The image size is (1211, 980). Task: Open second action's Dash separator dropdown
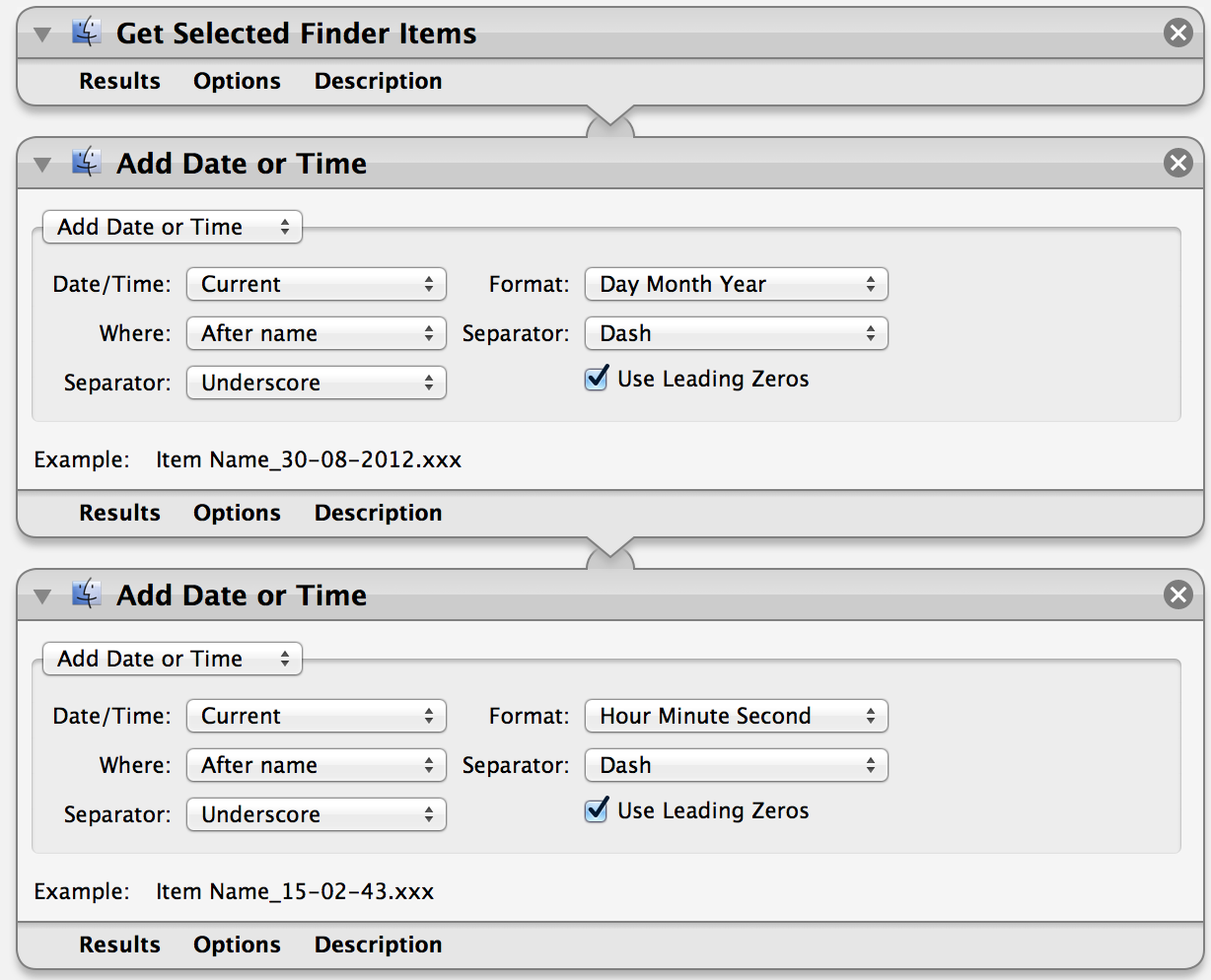pyautogui.click(x=737, y=765)
